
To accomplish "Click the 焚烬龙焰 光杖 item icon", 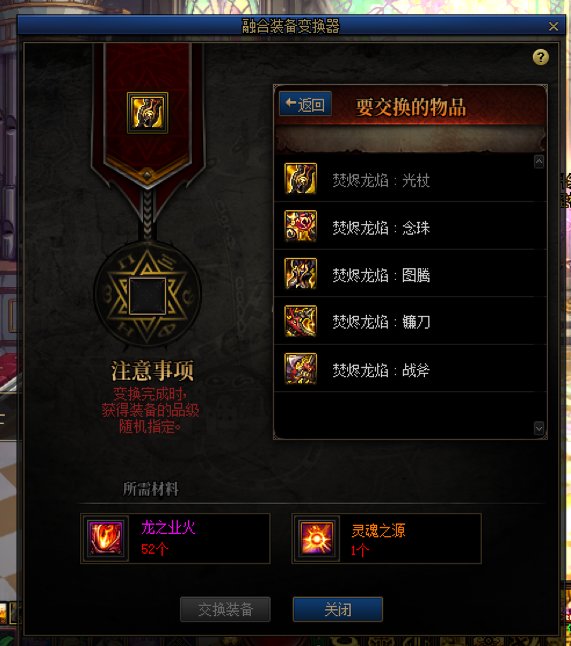I will pos(300,178).
